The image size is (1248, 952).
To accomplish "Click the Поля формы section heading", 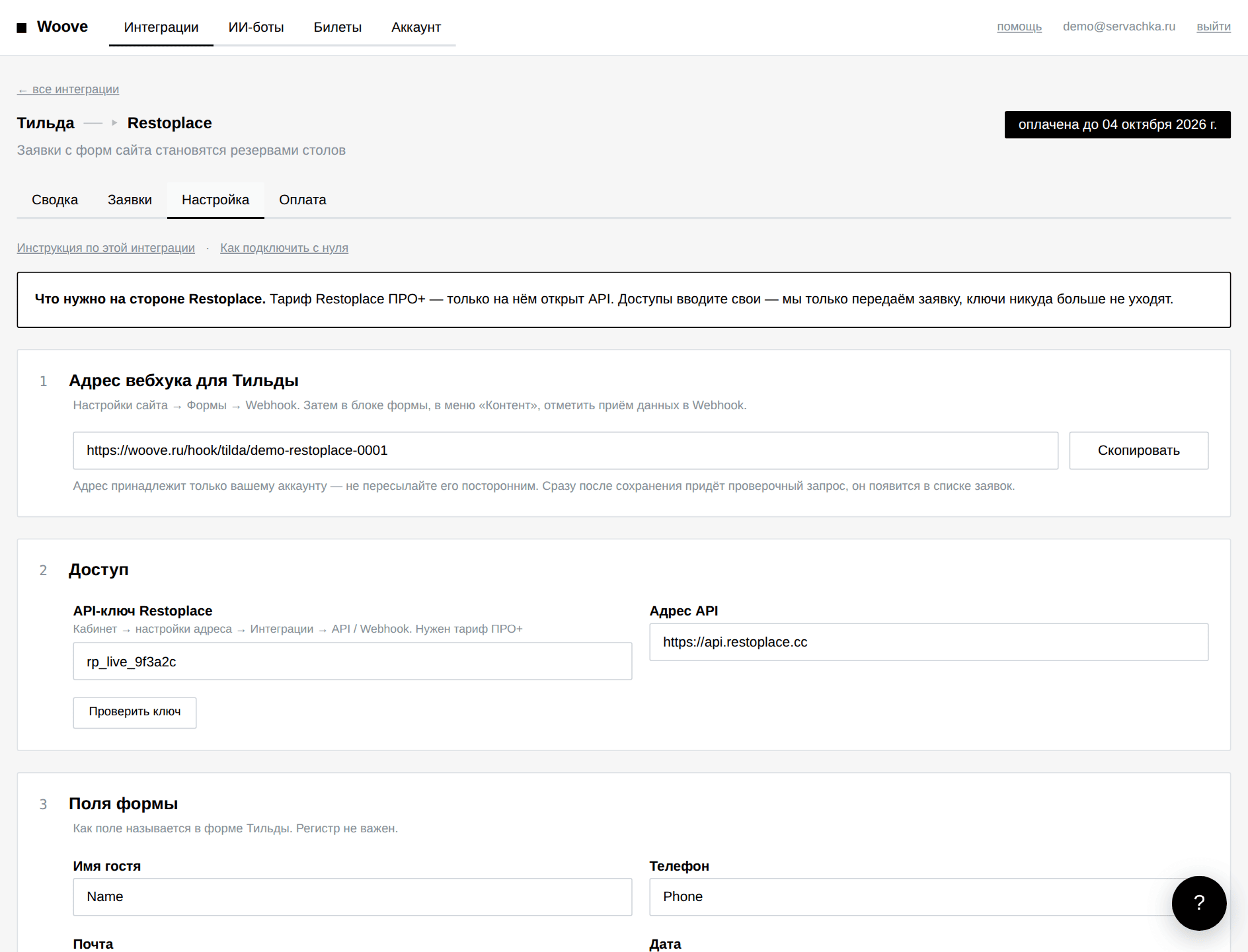I will 124,804.
